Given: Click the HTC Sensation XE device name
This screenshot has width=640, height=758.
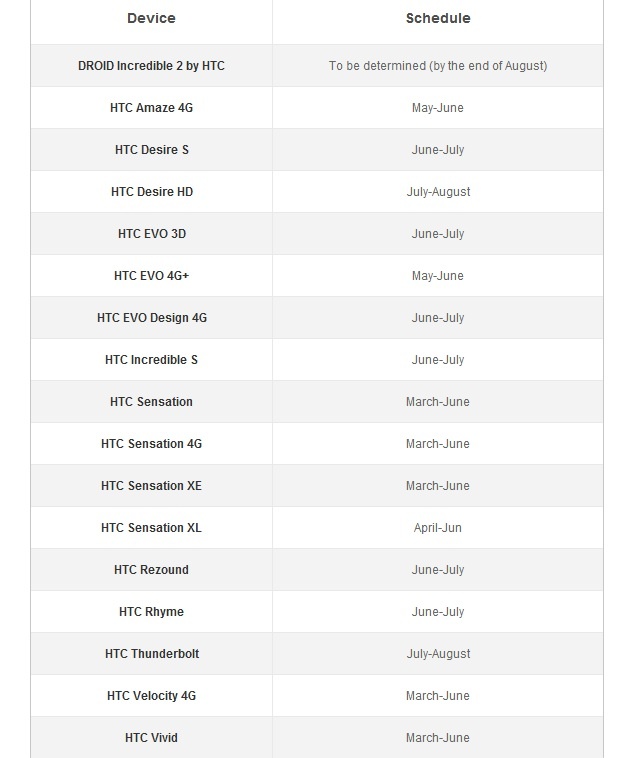Looking at the screenshot, I should (151, 486).
